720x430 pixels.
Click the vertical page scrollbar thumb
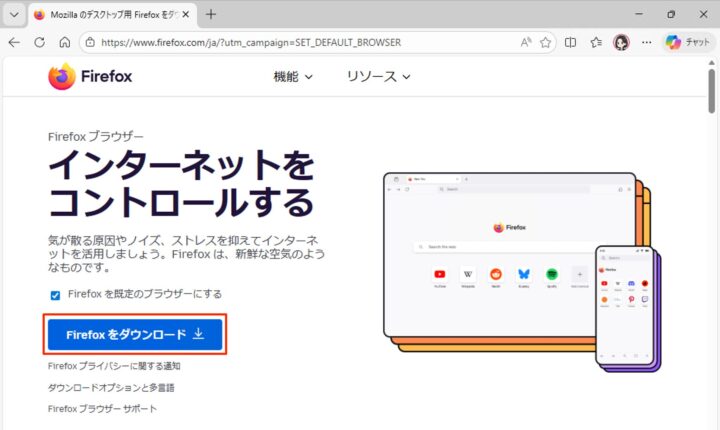click(x=711, y=91)
